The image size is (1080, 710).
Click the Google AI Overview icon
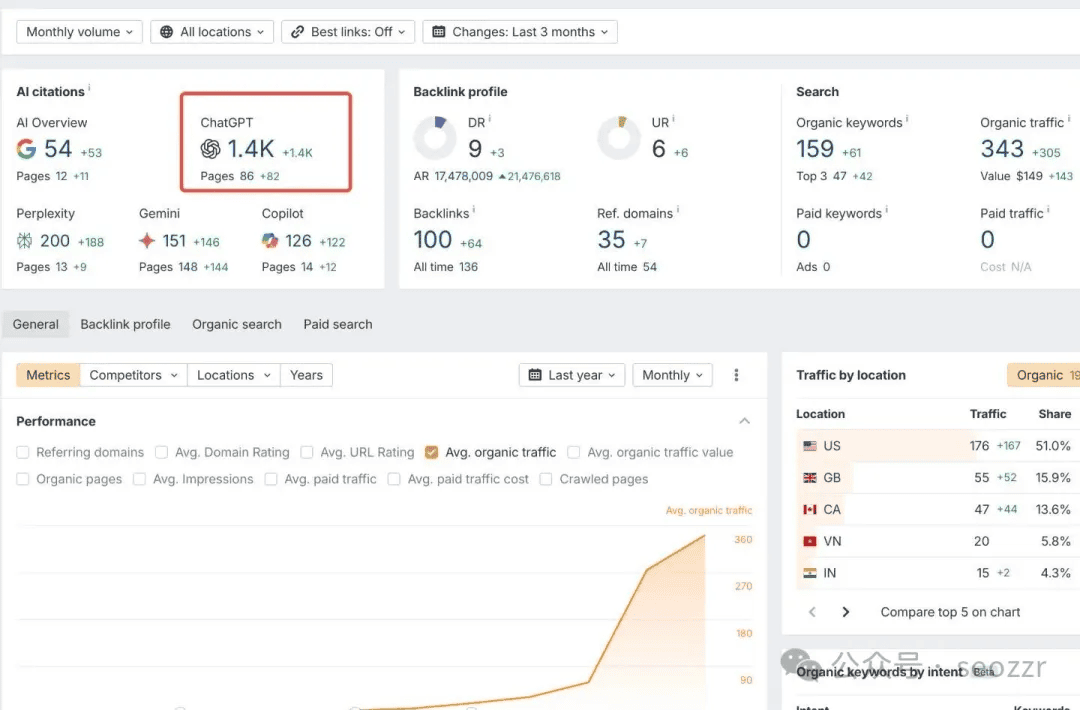coord(27,150)
